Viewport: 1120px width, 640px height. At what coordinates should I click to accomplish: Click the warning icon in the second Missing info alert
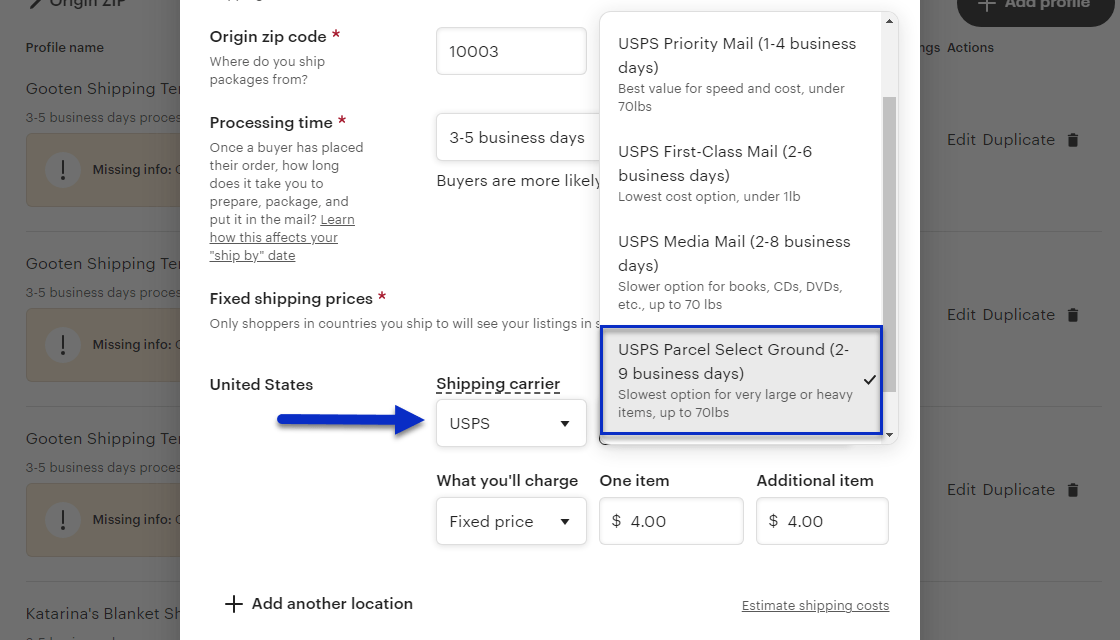pyautogui.click(x=63, y=345)
